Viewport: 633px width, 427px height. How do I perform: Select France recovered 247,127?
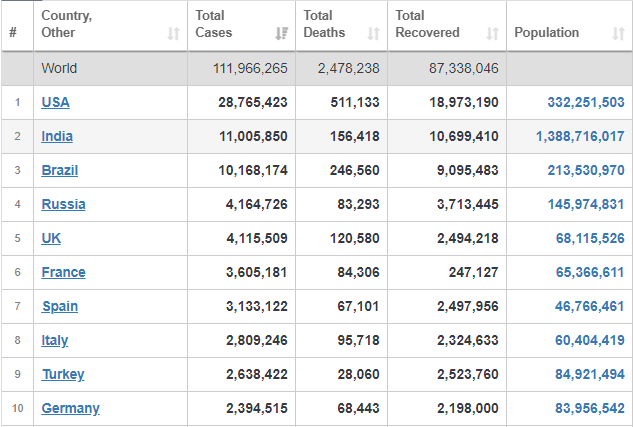[474, 272]
